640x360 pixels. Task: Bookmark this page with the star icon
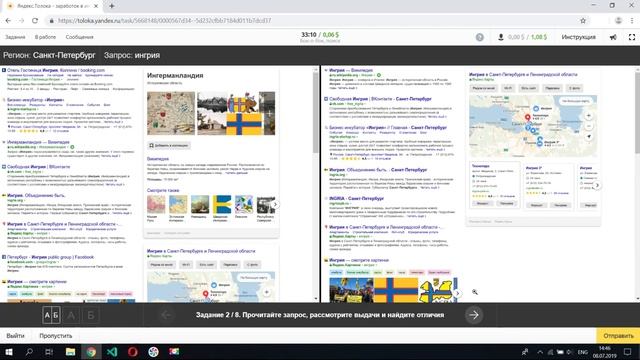pyautogui.click(x=583, y=20)
